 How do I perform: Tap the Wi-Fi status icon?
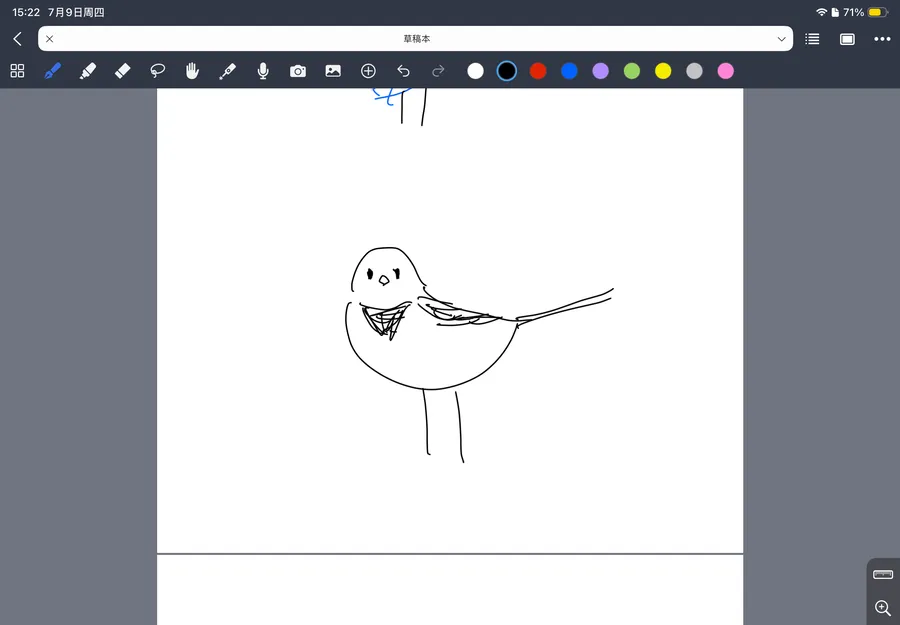coord(821,12)
